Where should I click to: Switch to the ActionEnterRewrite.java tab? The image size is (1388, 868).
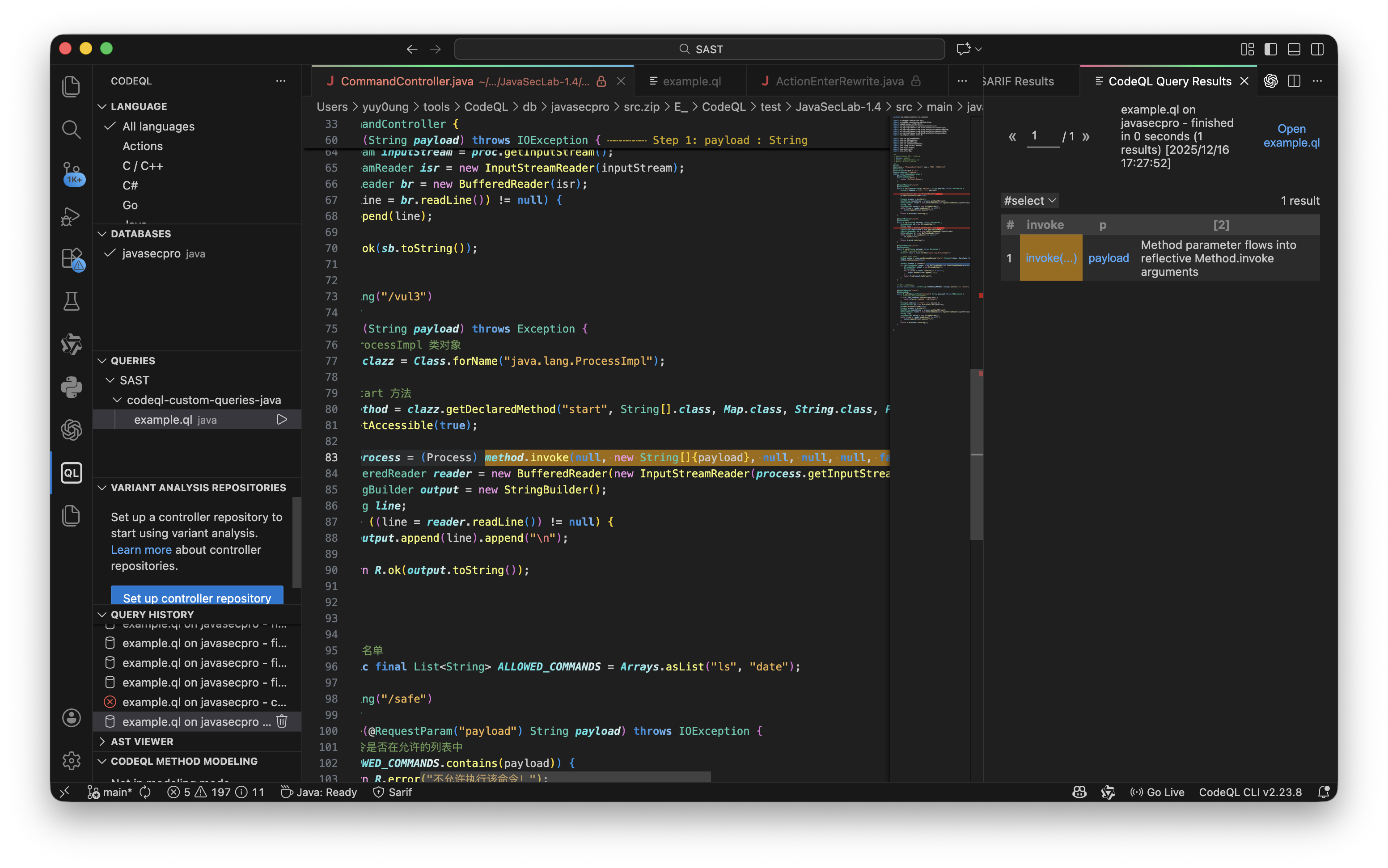(x=839, y=81)
